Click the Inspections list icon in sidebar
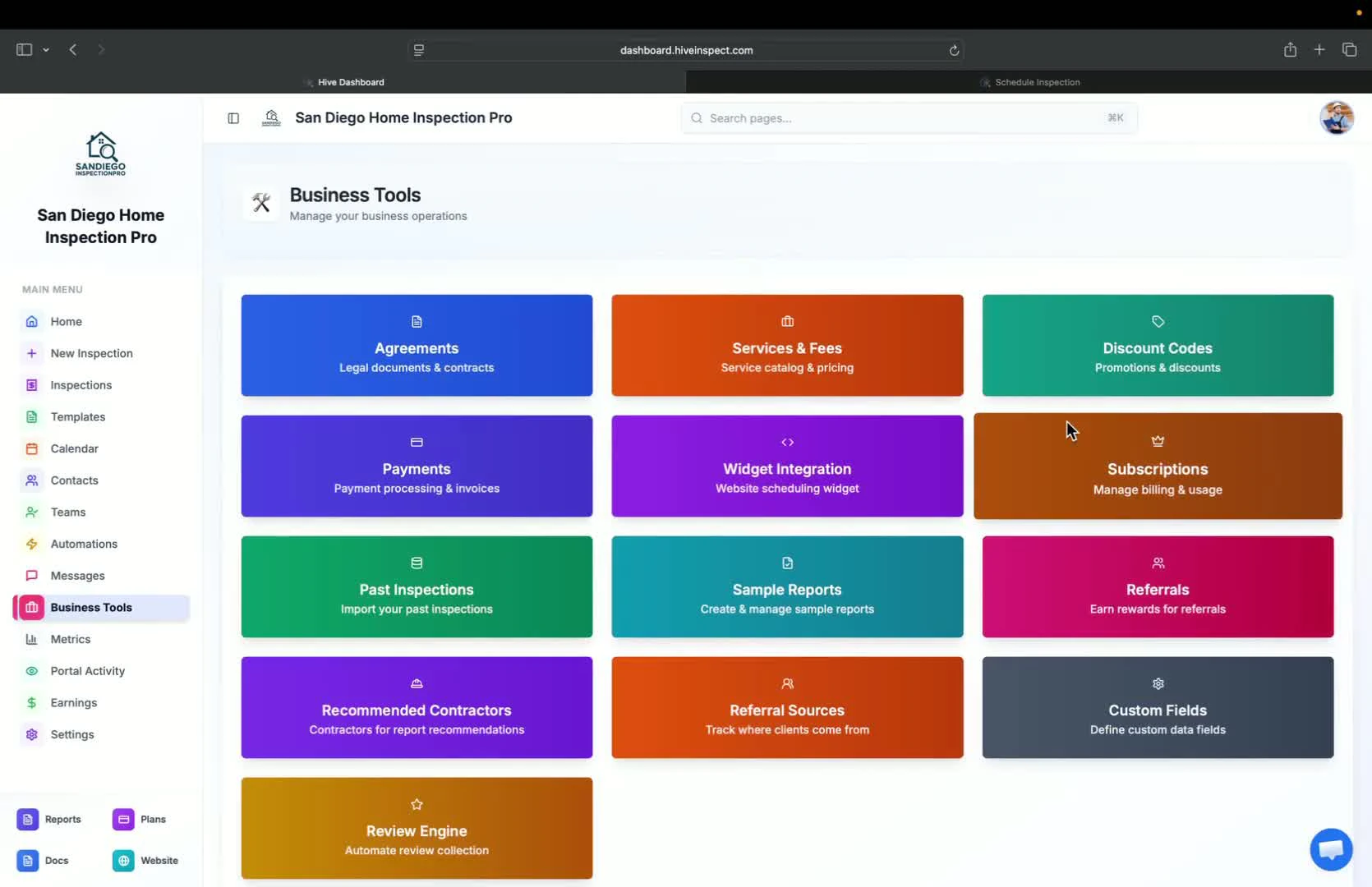 tap(31, 385)
